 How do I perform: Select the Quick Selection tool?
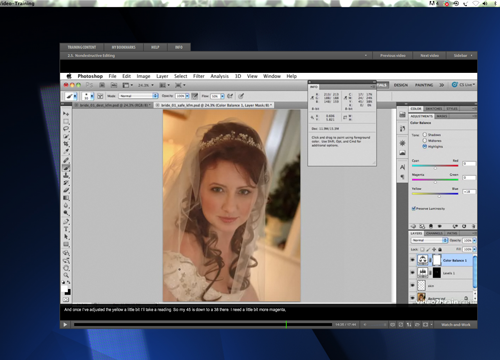coord(66,137)
